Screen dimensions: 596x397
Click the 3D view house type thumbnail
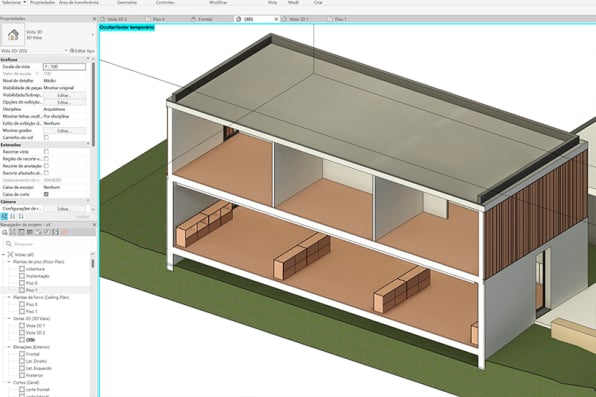point(13,35)
